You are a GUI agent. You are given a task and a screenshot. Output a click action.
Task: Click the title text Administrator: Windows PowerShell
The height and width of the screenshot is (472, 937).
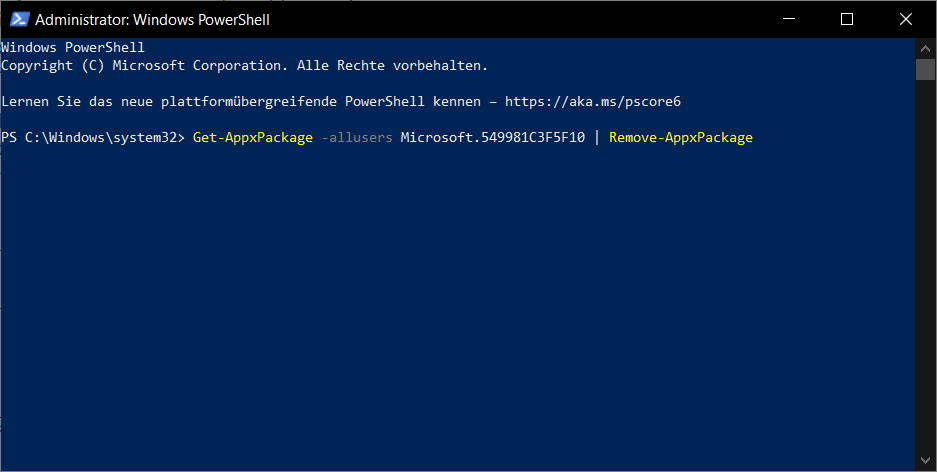point(152,19)
